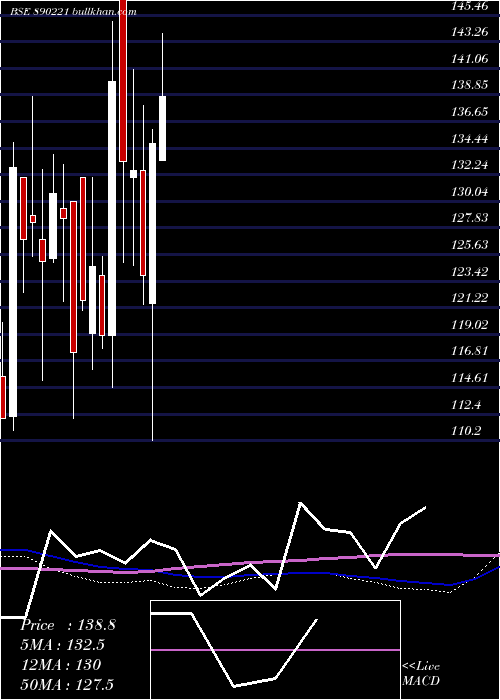Screen dimensions: 500x700
Task: Click the 114.61 price axis label
Action: click(x=471, y=378)
